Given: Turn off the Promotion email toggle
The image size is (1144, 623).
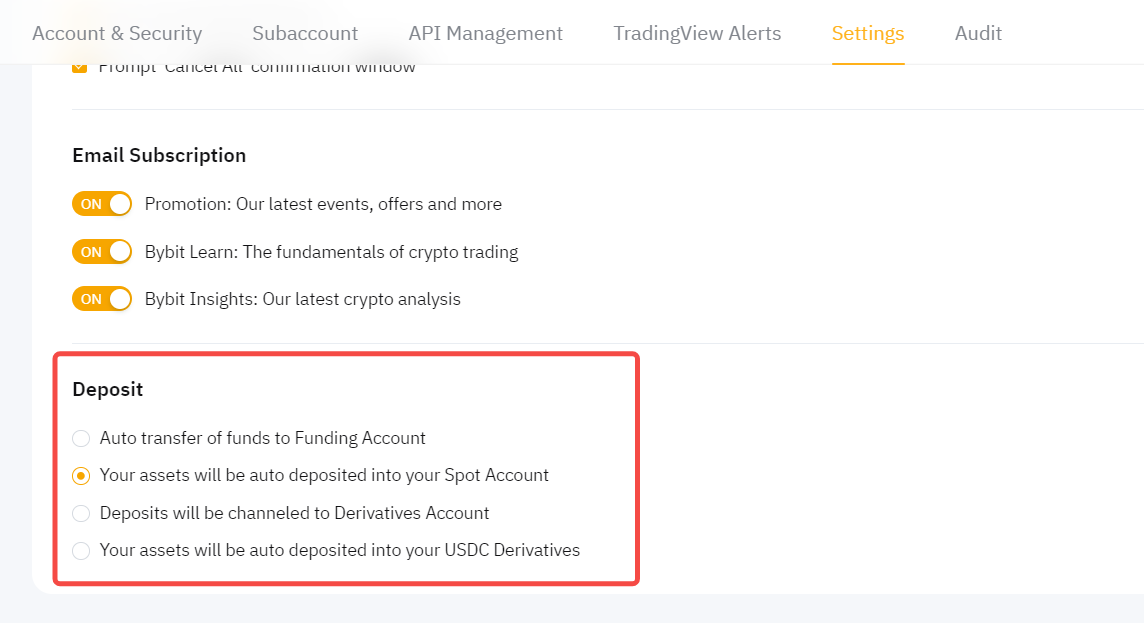Looking at the screenshot, I should point(102,204).
